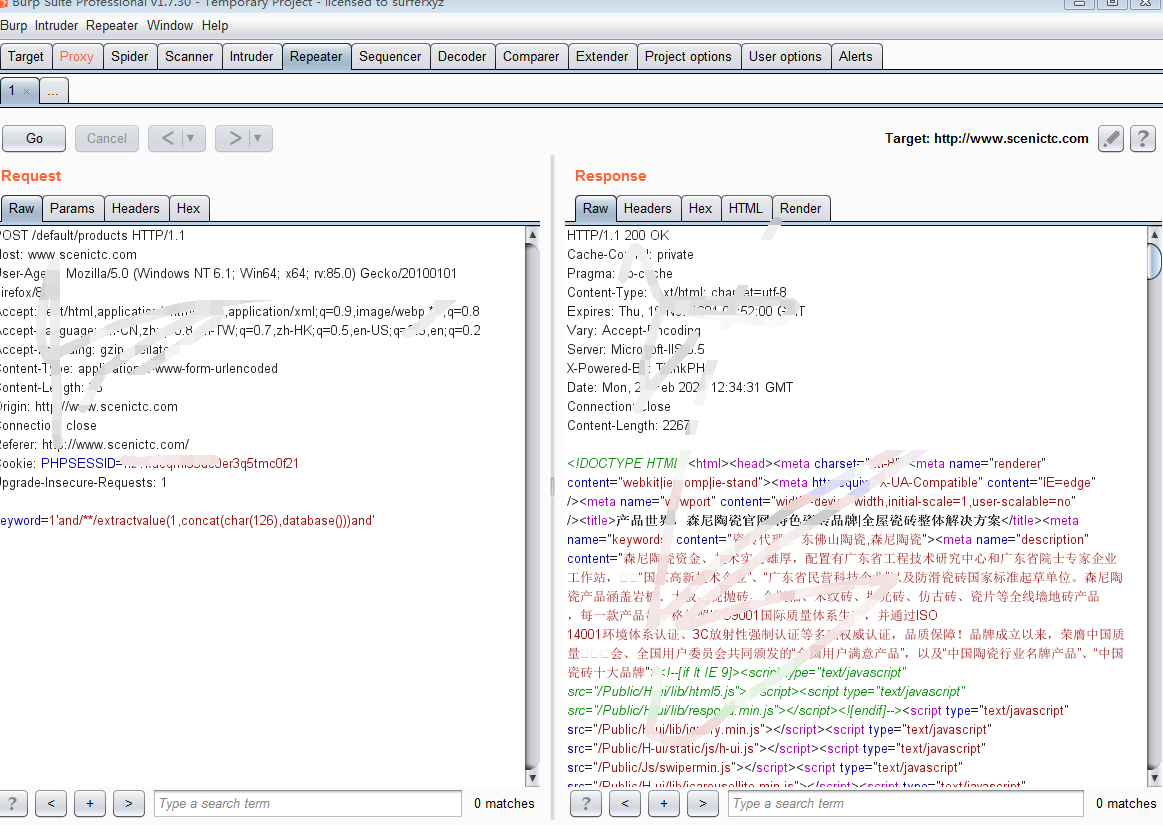
Task: Select request Params view tab
Action: pos(72,208)
